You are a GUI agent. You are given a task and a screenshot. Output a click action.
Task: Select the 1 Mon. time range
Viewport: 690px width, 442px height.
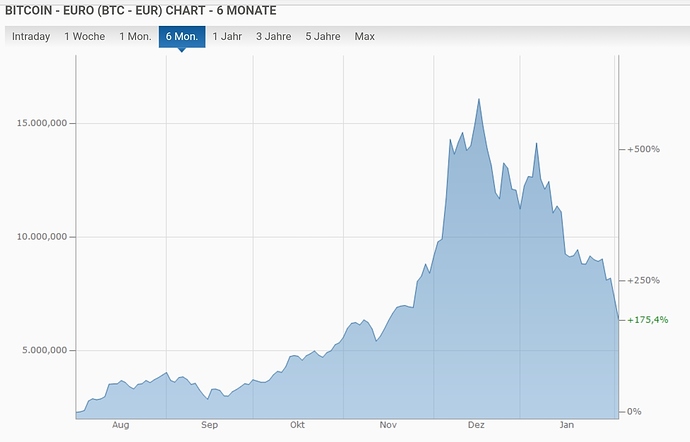coord(135,37)
